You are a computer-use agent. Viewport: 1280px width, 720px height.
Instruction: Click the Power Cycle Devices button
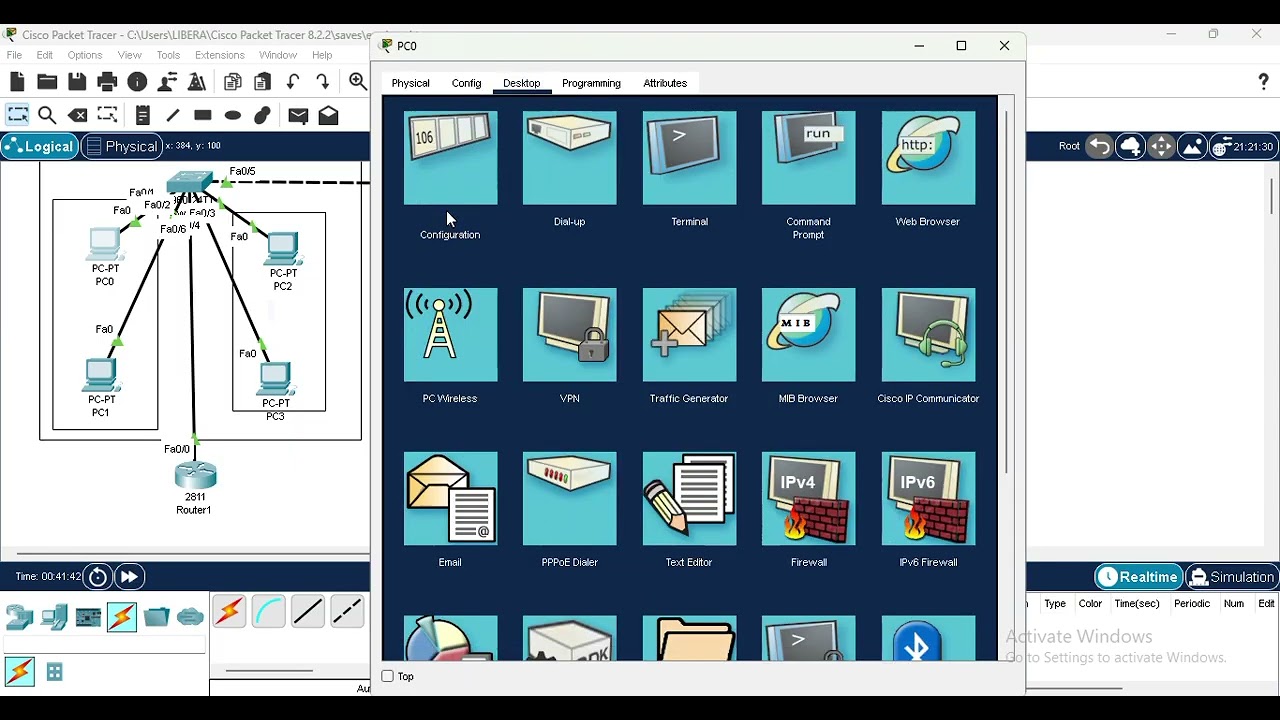point(98,577)
